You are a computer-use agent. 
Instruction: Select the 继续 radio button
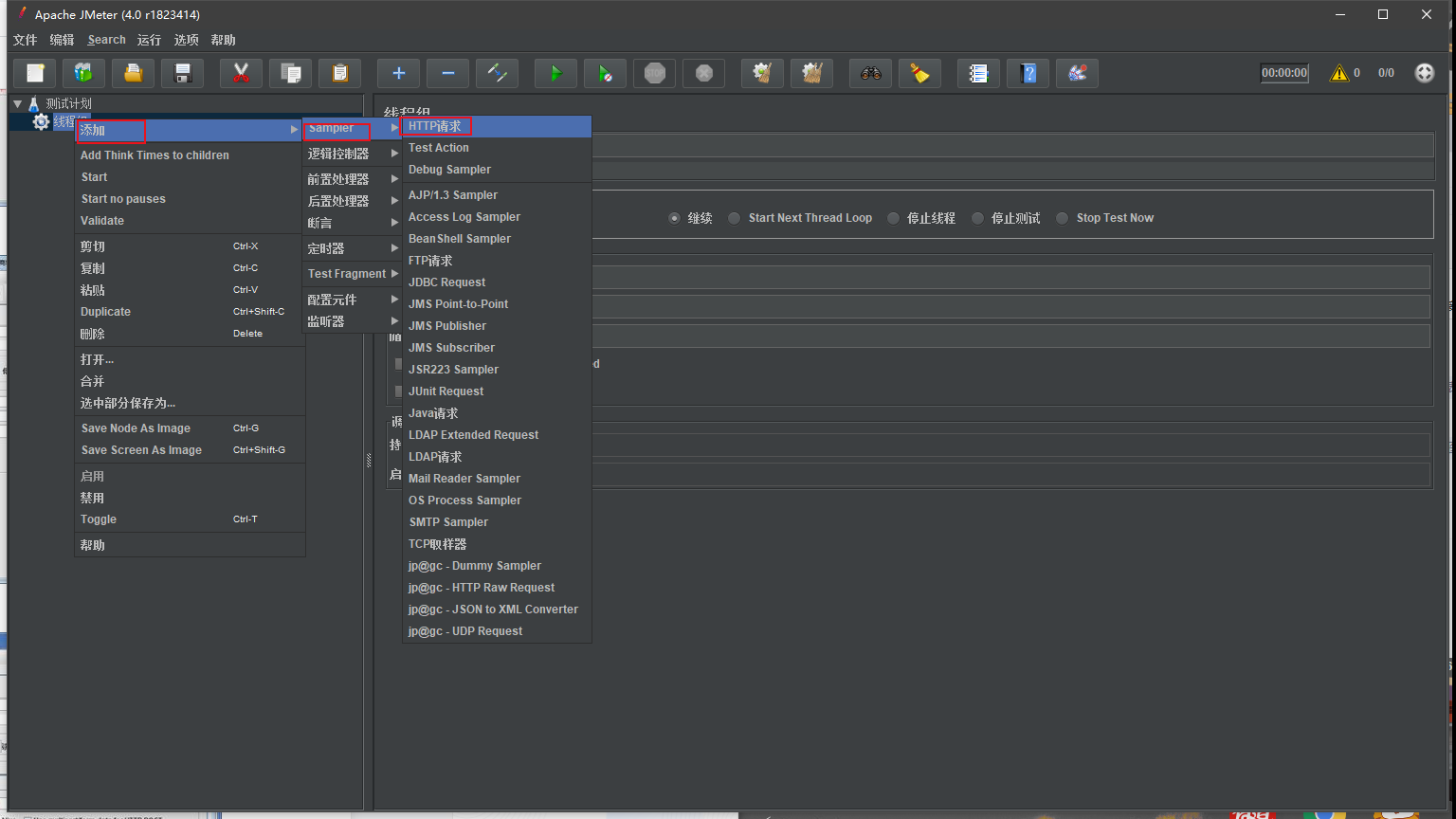tap(675, 218)
